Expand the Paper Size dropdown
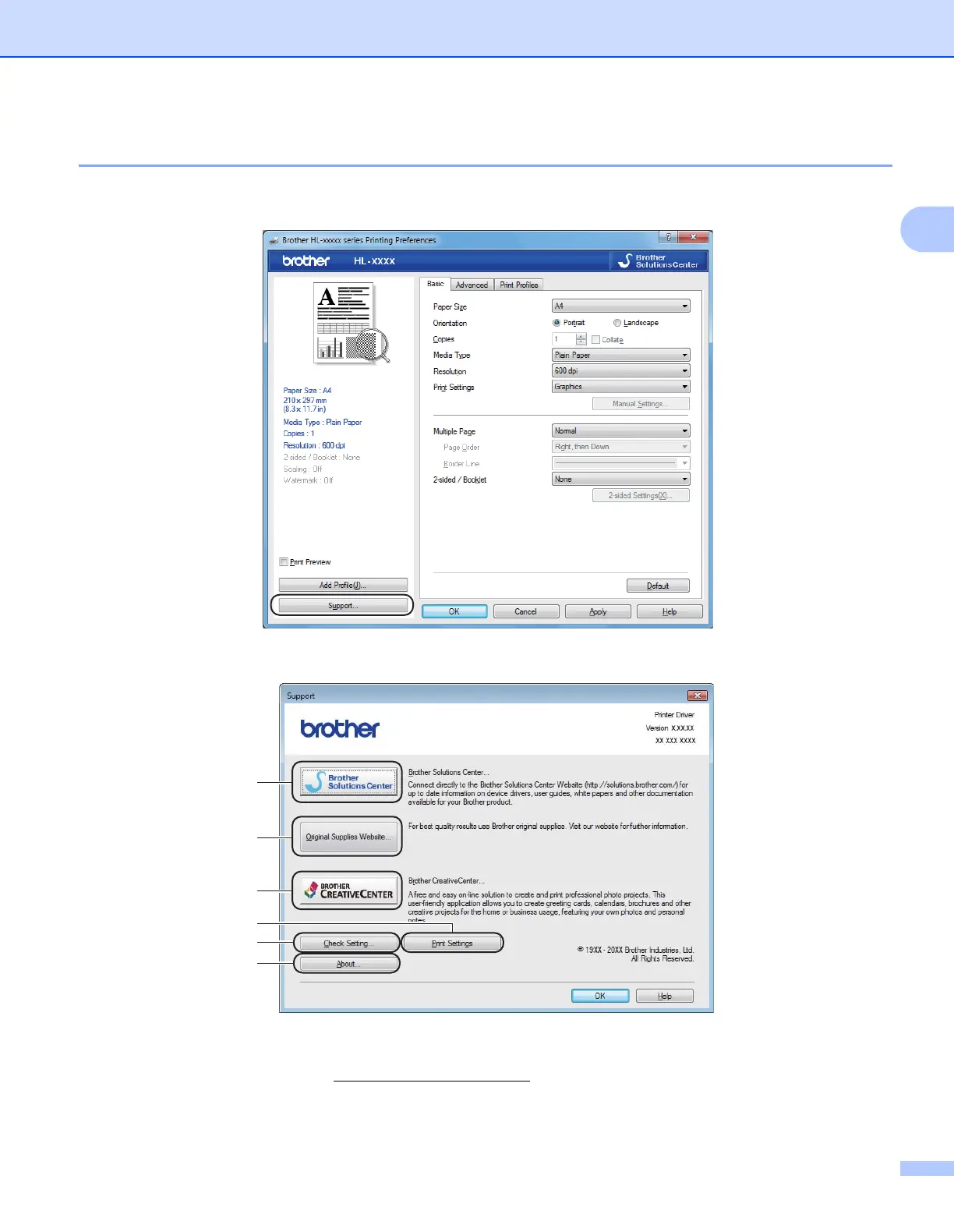954x1232 pixels. click(x=620, y=306)
